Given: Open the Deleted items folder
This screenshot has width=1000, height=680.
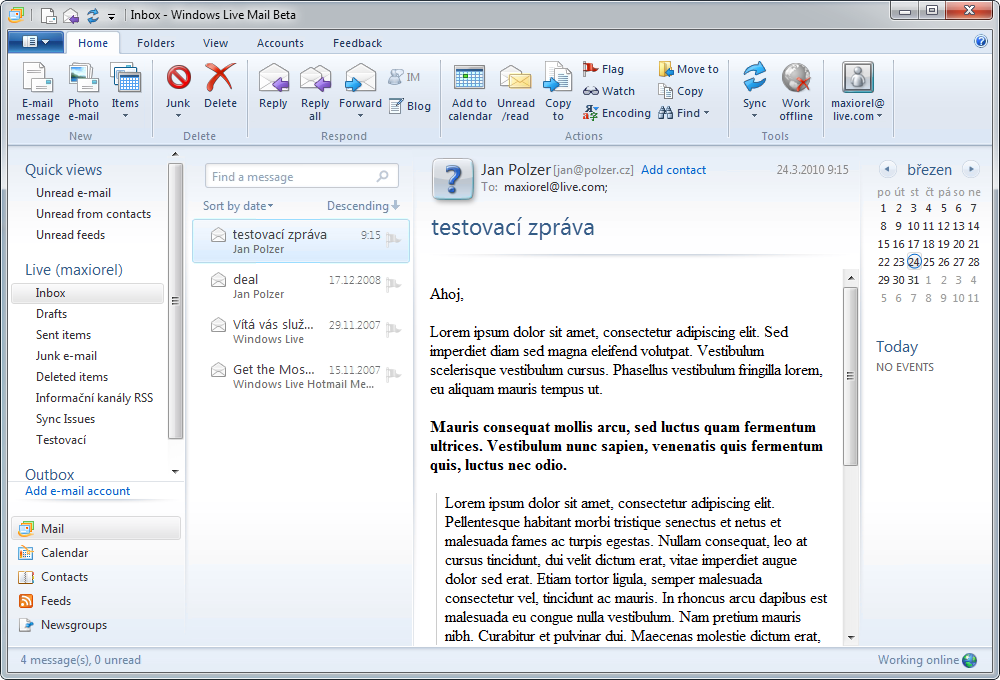Looking at the screenshot, I should tap(72, 377).
